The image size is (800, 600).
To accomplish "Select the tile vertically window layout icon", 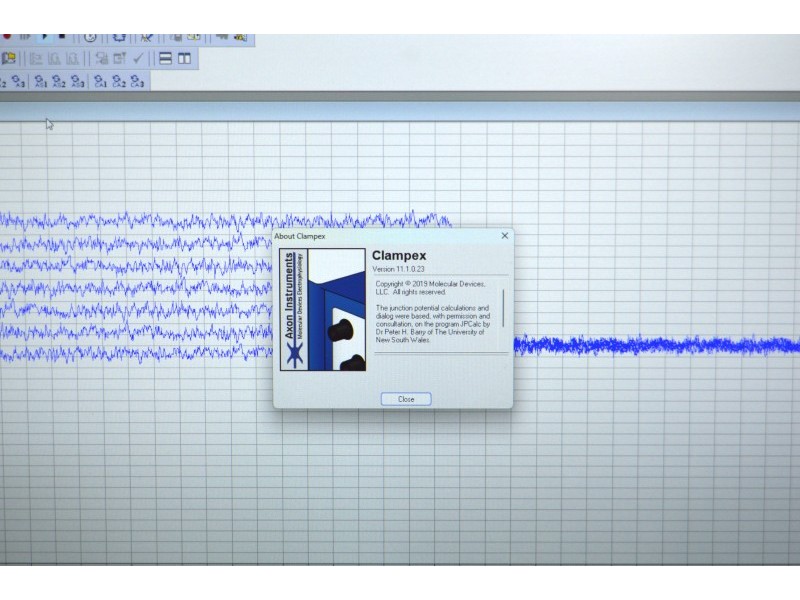I will (x=185, y=59).
